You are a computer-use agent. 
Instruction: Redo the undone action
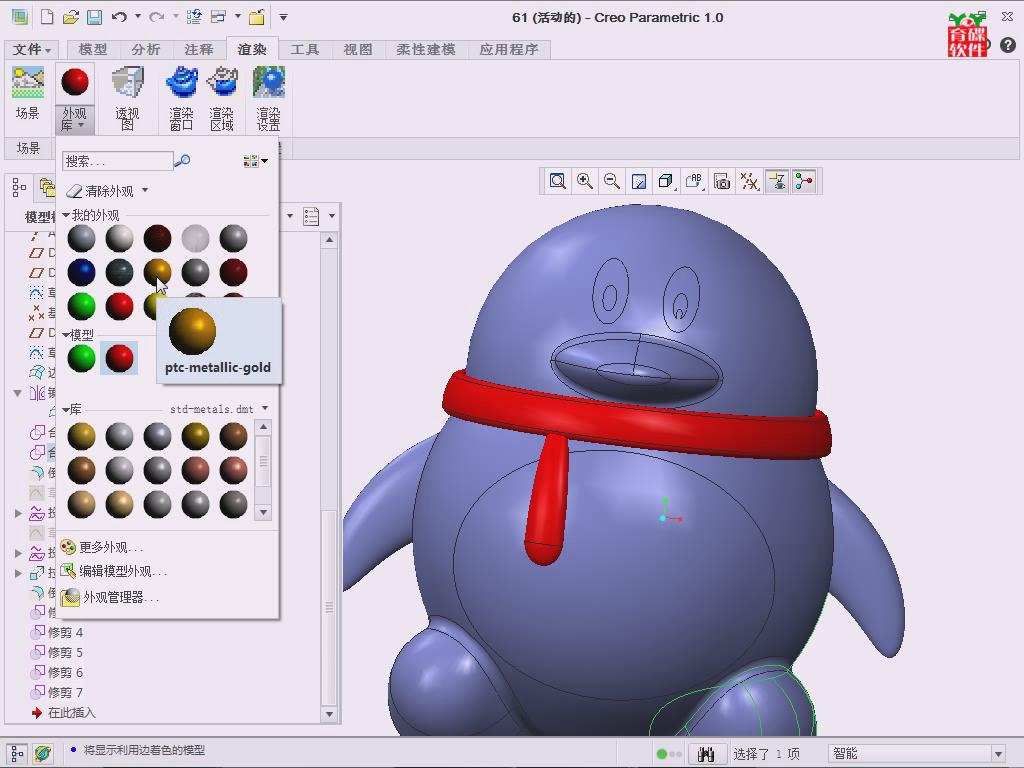156,17
